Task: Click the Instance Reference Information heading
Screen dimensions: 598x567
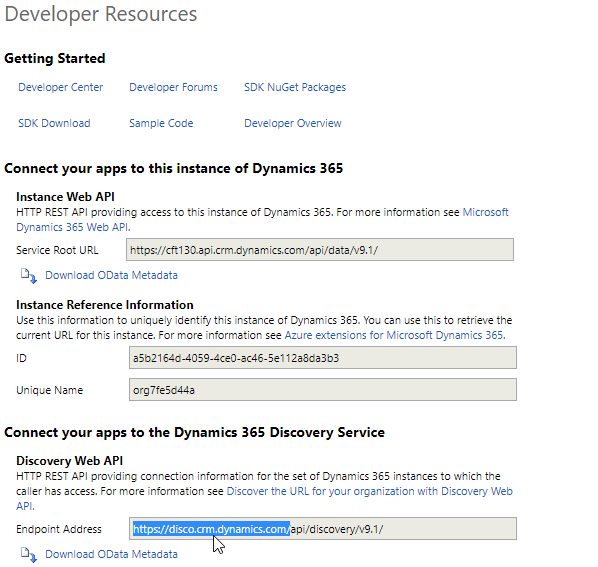Action: (x=104, y=305)
